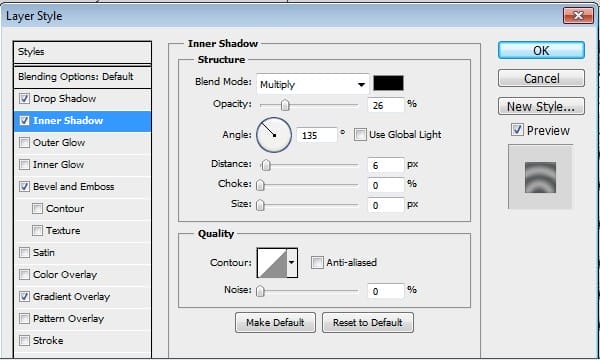600x360 pixels.
Task: Click Make Default button
Action: 275,323
